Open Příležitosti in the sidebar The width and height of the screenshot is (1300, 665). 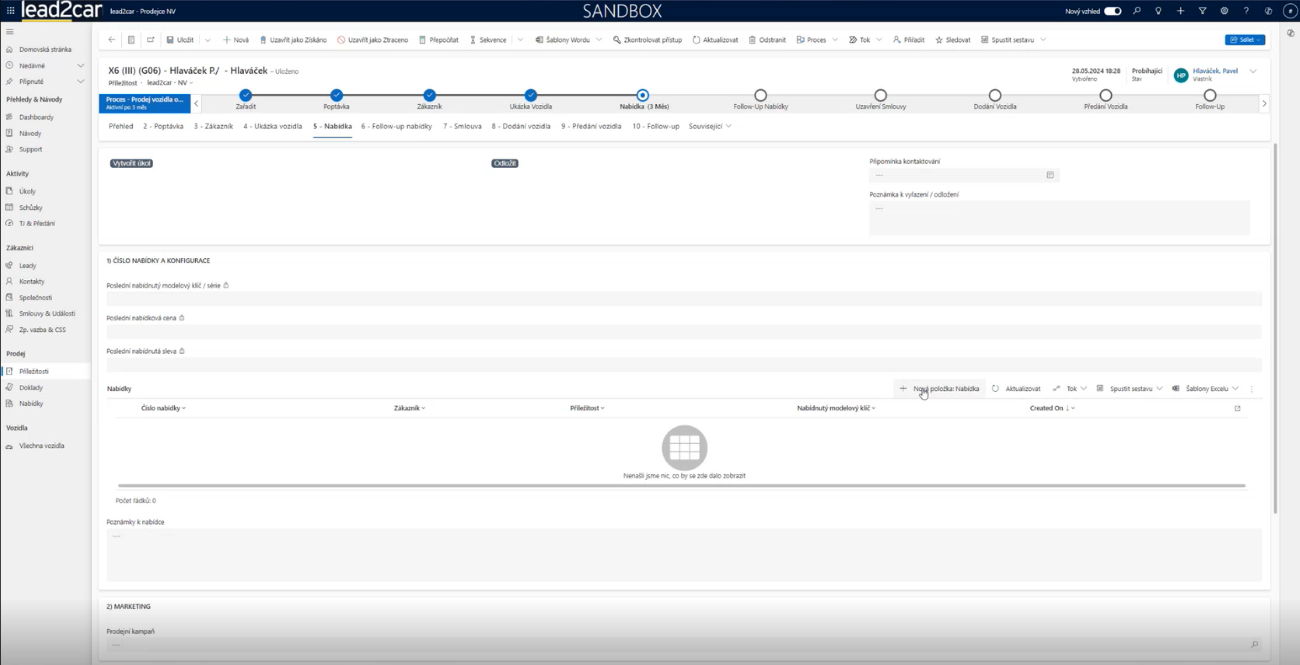(34, 371)
